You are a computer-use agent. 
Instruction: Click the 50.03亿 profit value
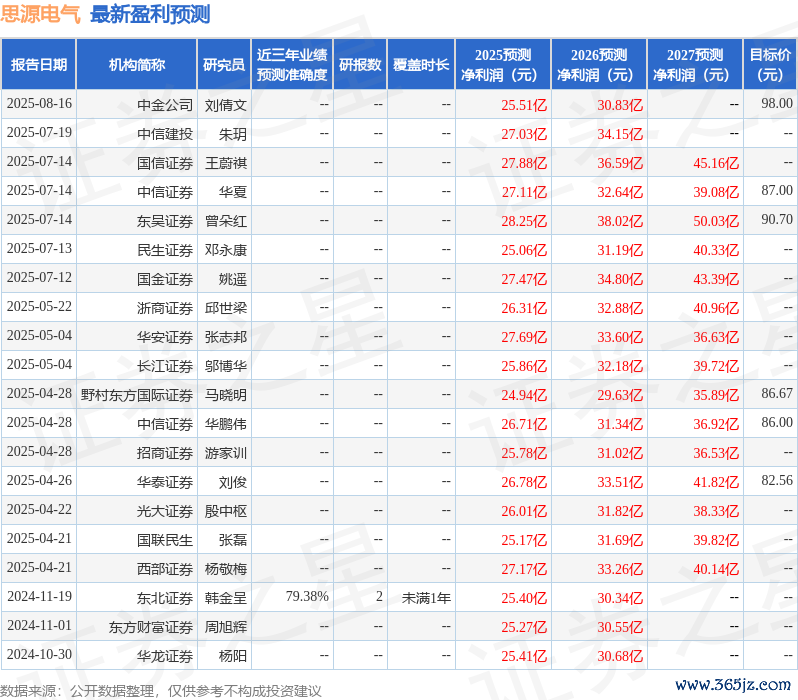[716, 221]
